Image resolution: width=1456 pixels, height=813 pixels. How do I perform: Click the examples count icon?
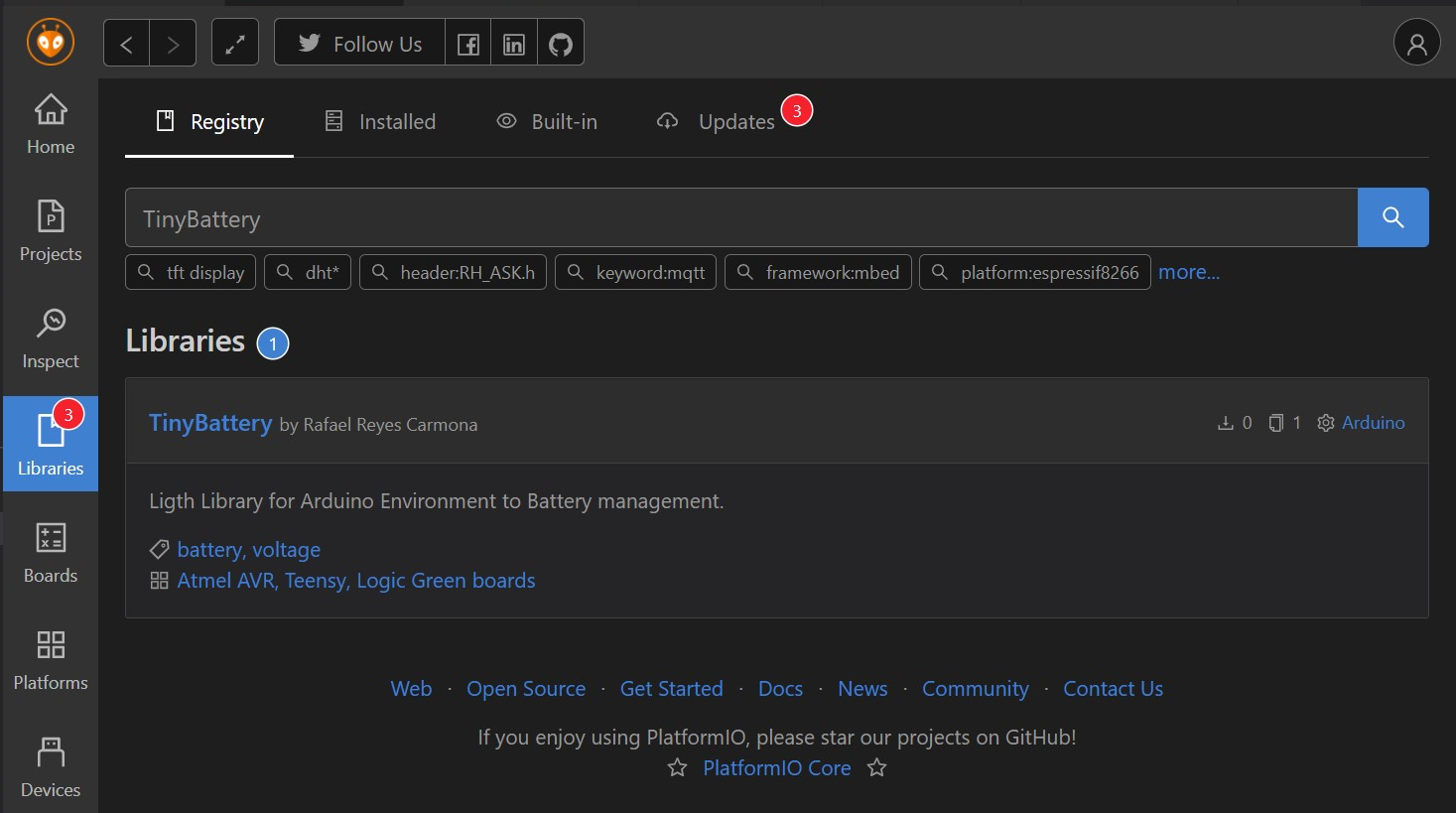[x=1276, y=423]
